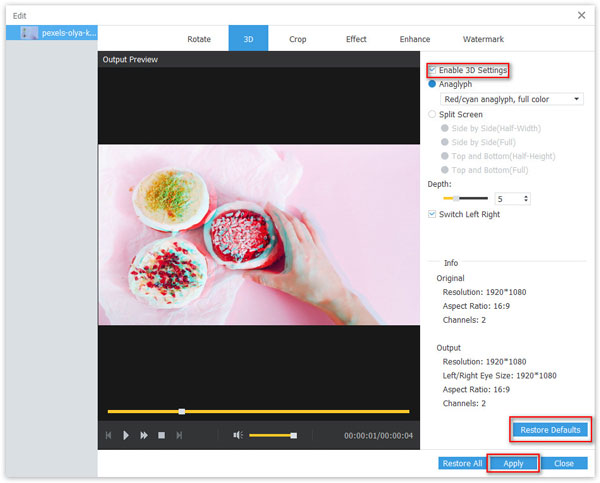Mute the preview volume speaker icon
The image size is (600, 483).
pos(238,435)
